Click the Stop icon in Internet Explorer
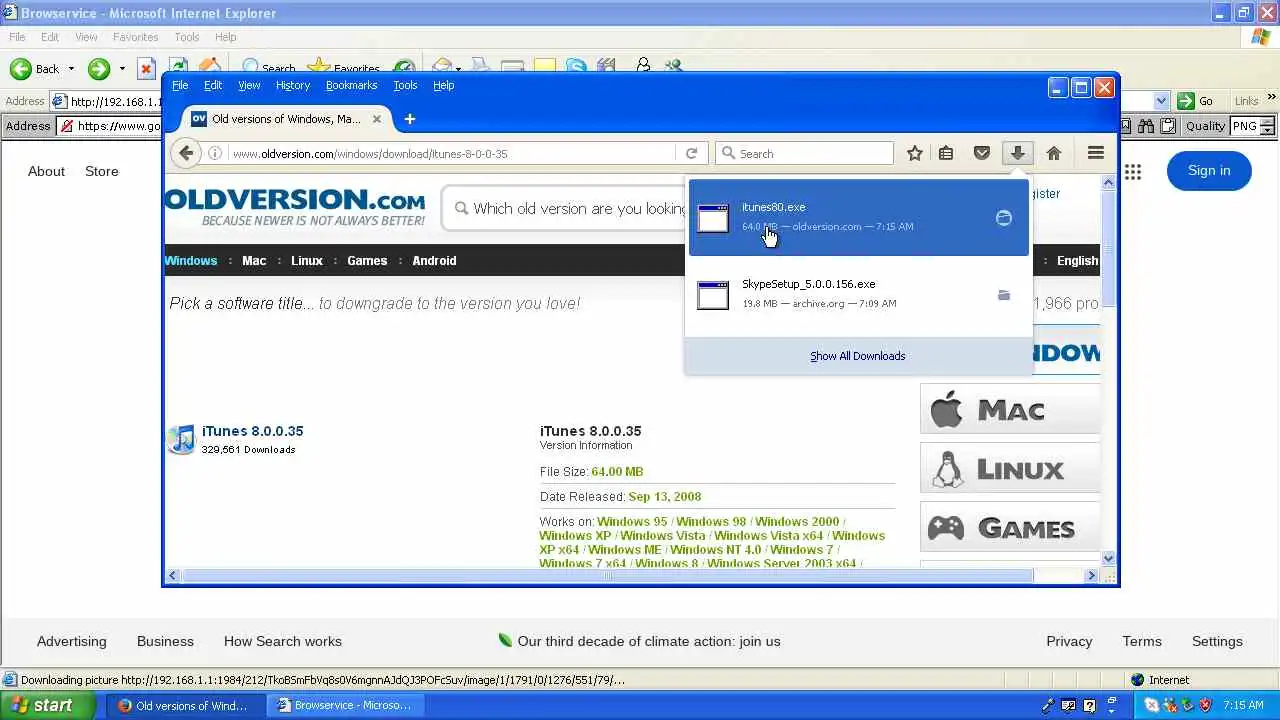The width and height of the screenshot is (1280, 720). coord(146,69)
